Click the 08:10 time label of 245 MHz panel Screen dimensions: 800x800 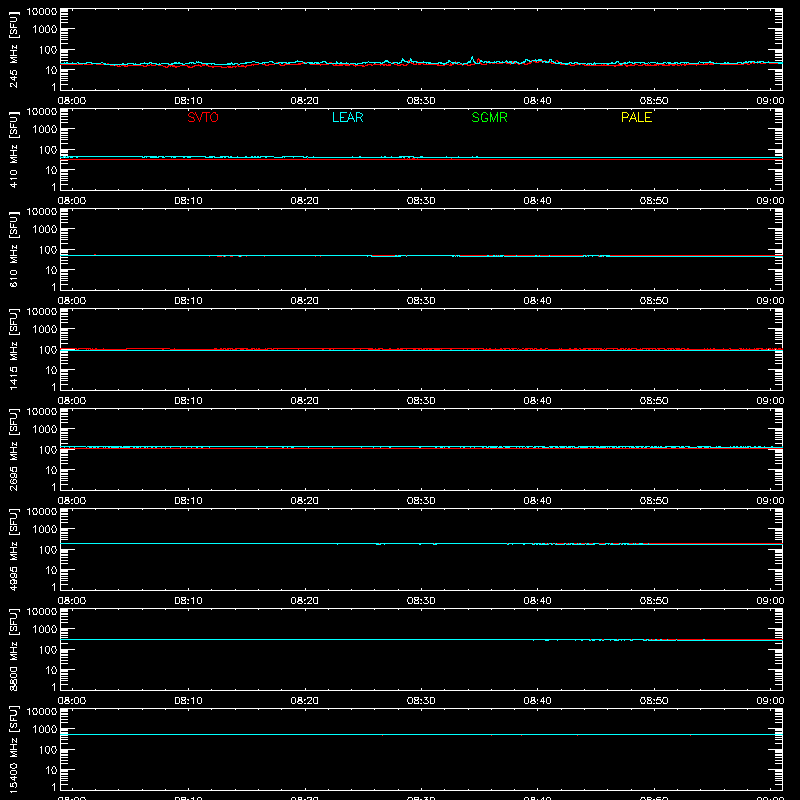[188, 101]
